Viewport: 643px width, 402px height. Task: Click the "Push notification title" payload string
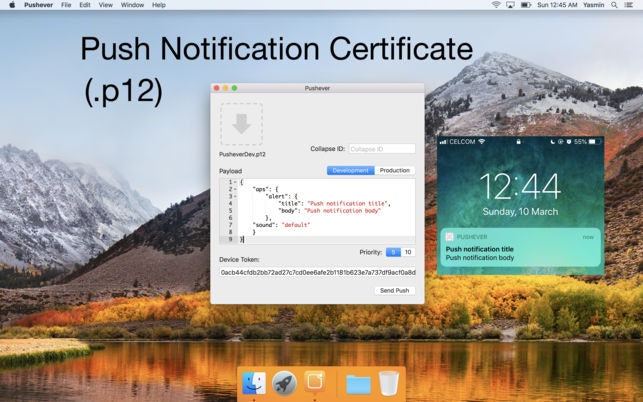click(348, 203)
